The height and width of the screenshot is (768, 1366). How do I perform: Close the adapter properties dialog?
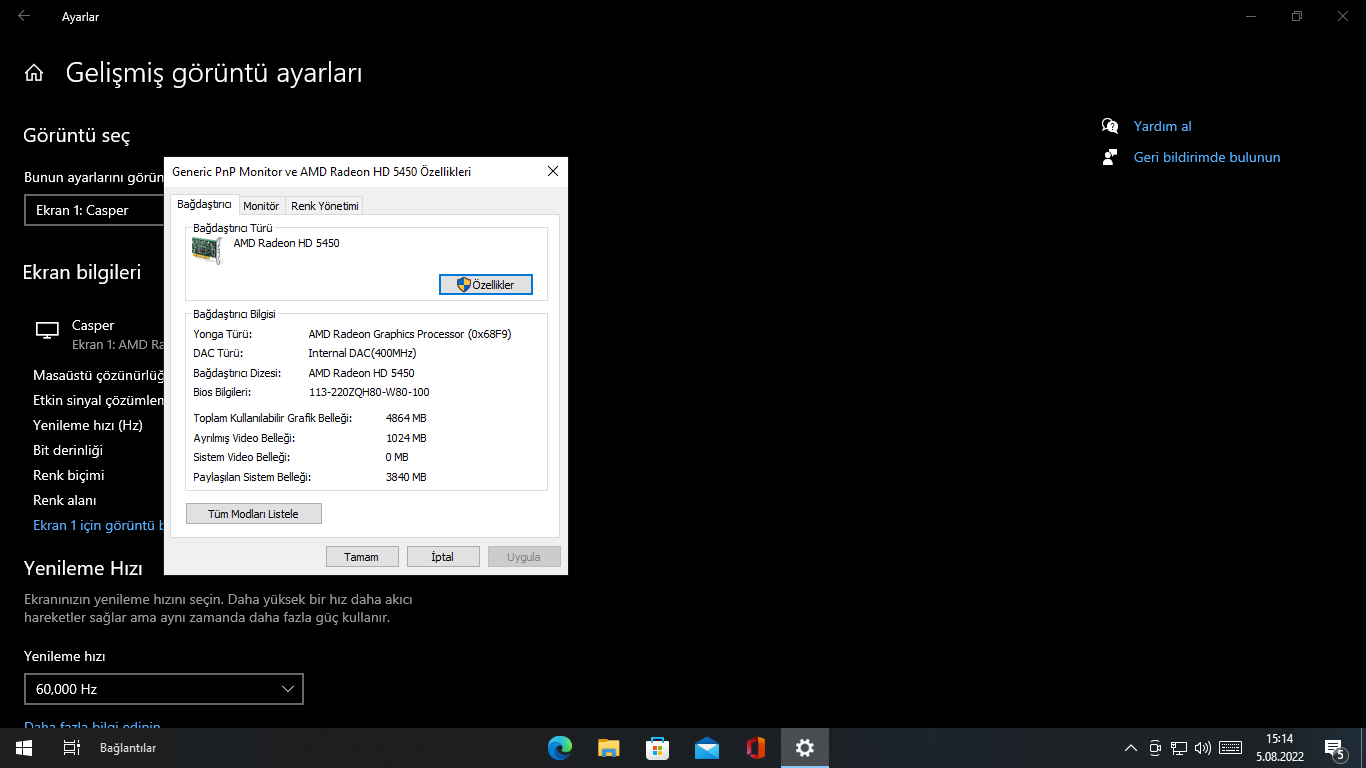tap(553, 172)
